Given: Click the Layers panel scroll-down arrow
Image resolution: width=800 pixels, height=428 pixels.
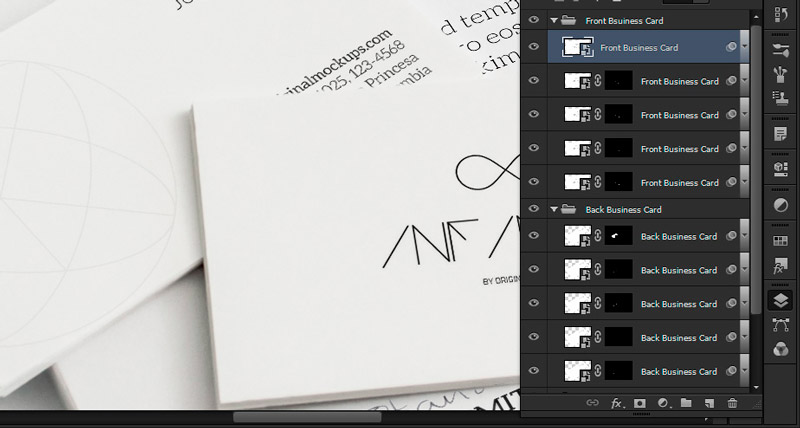Looking at the screenshot, I should 756,388.
